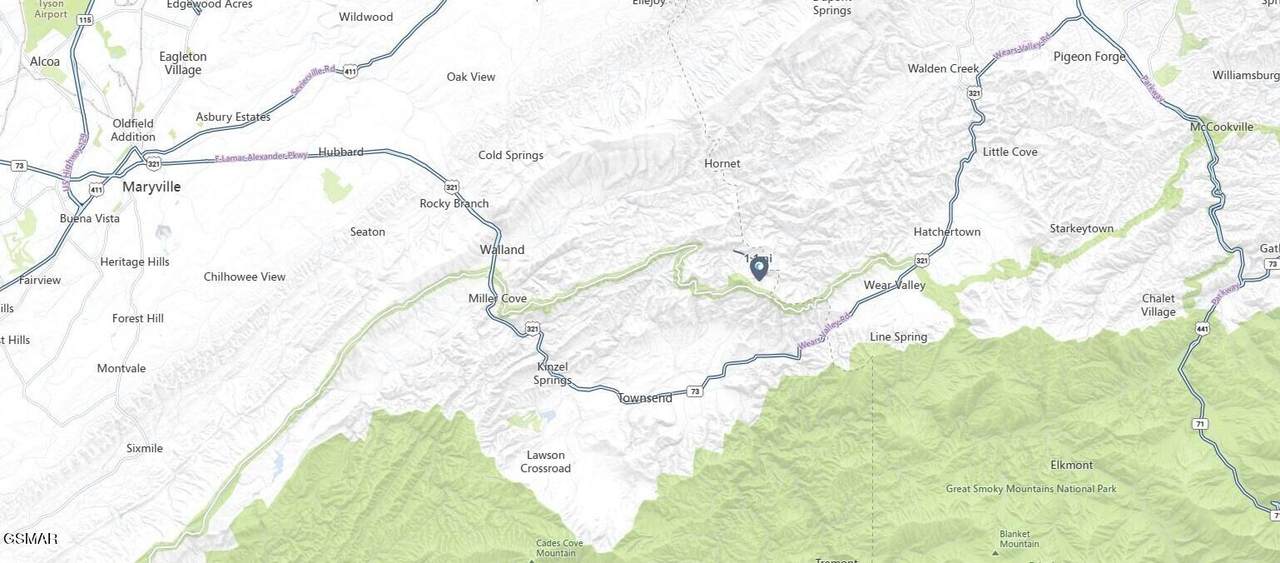Click the Townsend town label
Screen dimensions: 1280x563
(645, 398)
